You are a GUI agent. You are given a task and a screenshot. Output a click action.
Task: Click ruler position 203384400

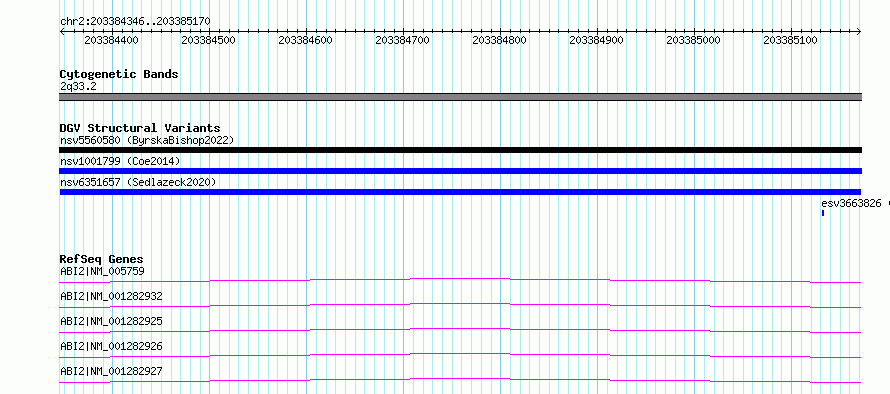click(x=111, y=40)
